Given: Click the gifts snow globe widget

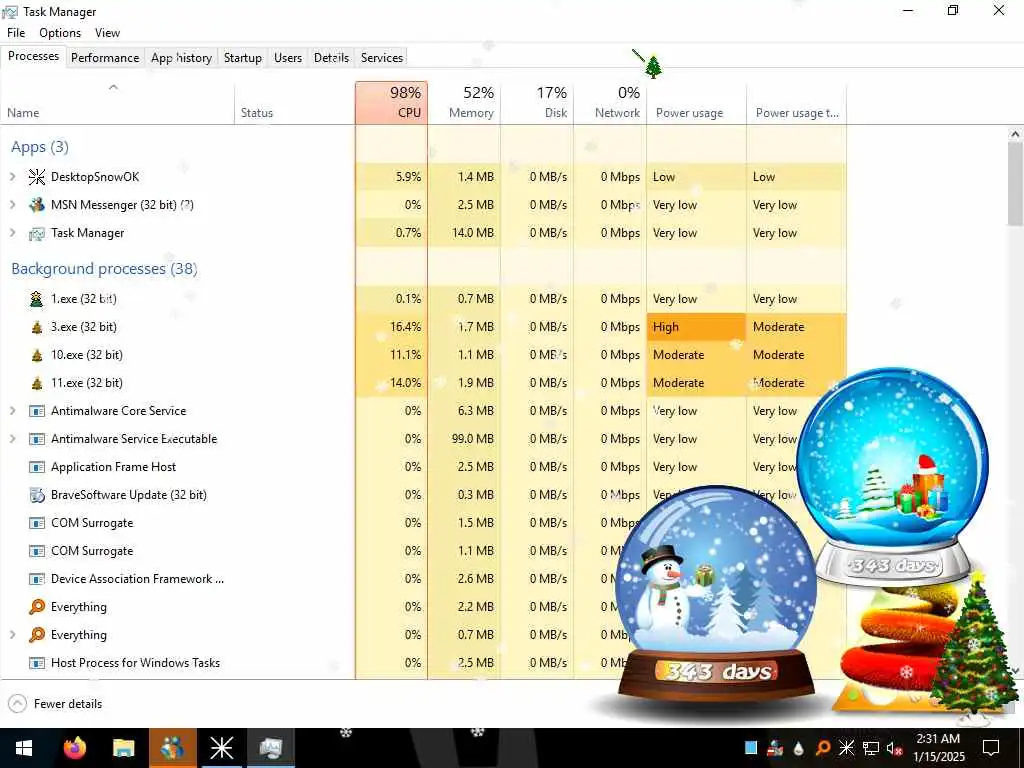Looking at the screenshot, I should pyautogui.click(x=893, y=477).
